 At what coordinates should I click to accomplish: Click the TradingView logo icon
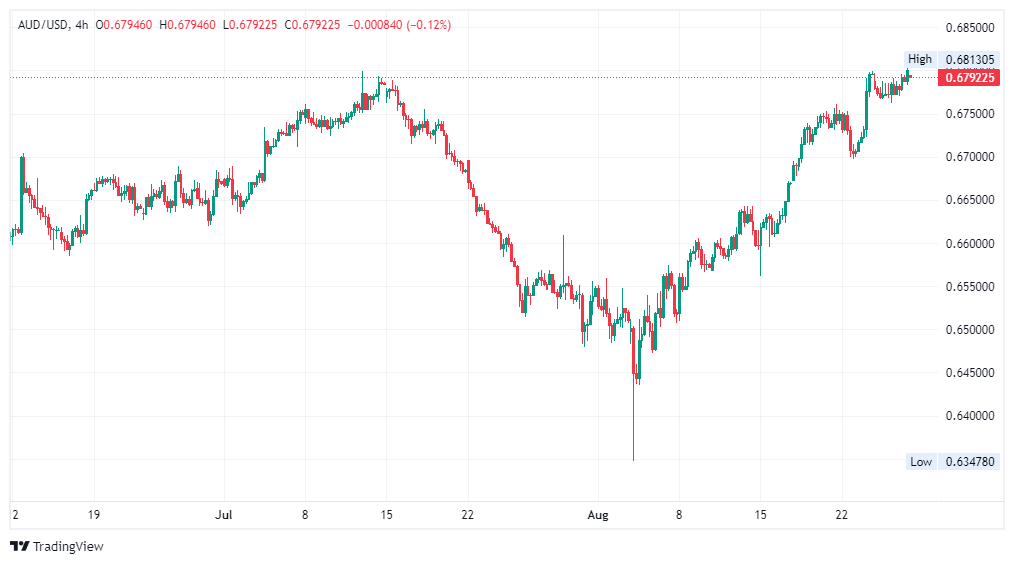click(x=19, y=546)
